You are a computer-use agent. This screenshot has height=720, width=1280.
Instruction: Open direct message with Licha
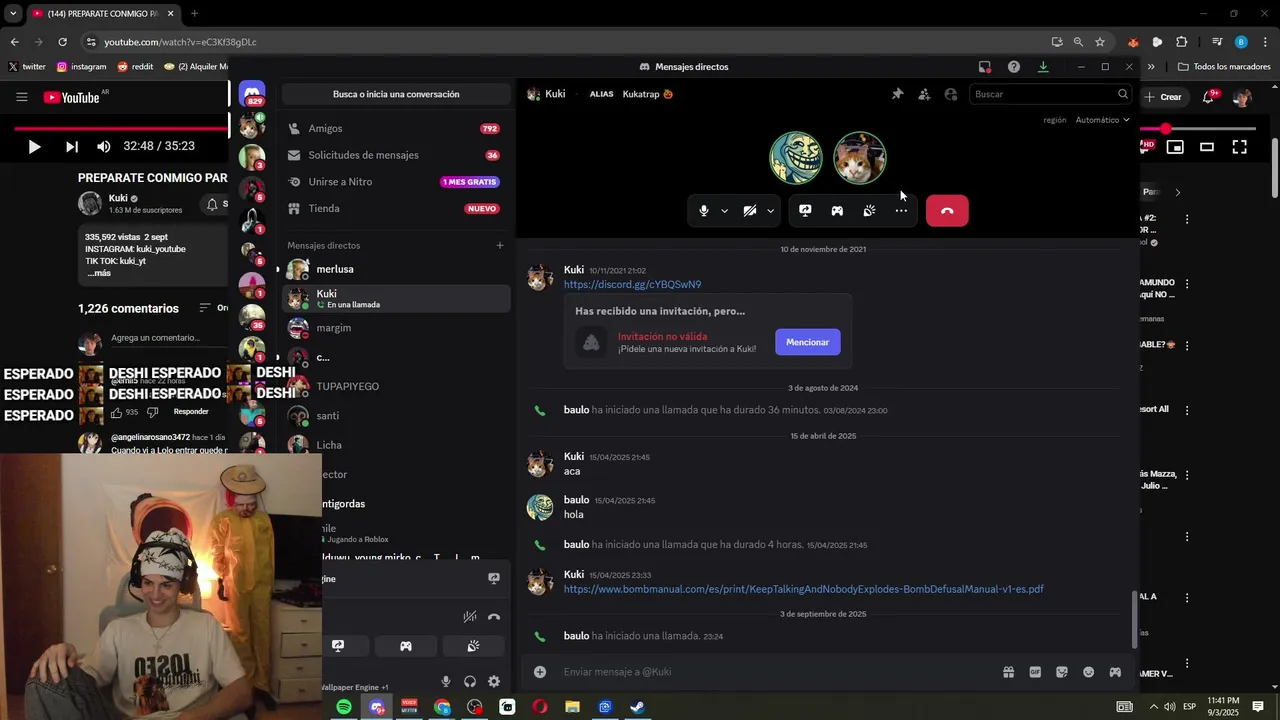[x=396, y=445]
